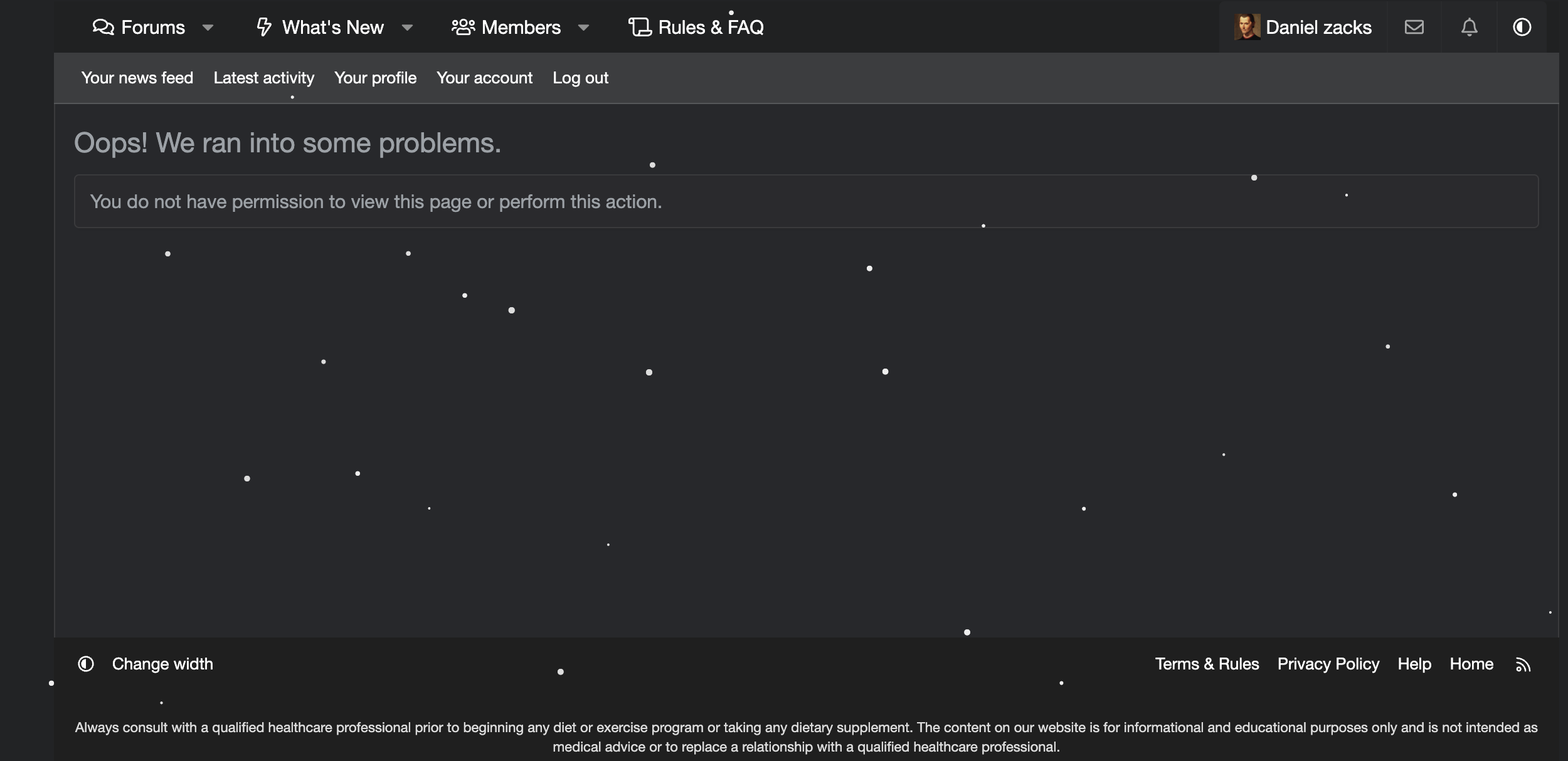This screenshot has width=1568, height=761.
Task: Toggle the style variation icon in header
Action: (1522, 27)
